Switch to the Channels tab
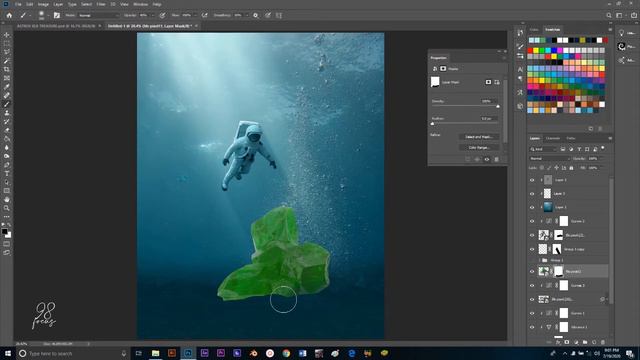 pos(553,138)
